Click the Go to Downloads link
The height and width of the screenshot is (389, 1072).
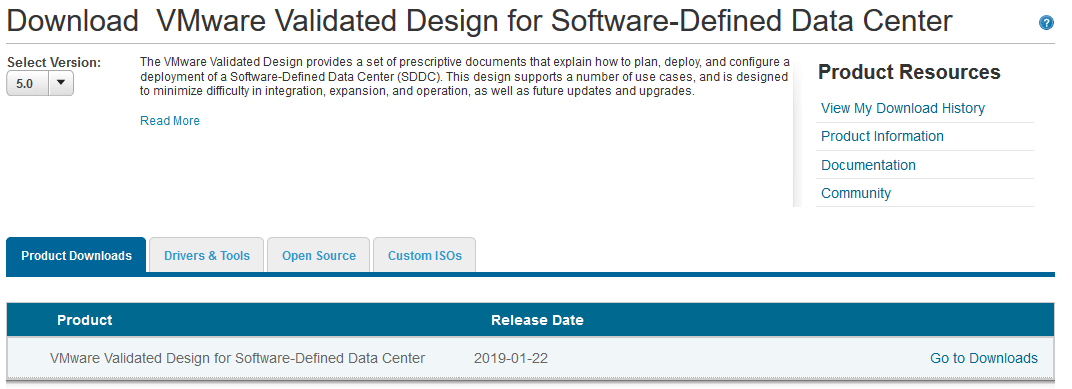click(x=984, y=358)
